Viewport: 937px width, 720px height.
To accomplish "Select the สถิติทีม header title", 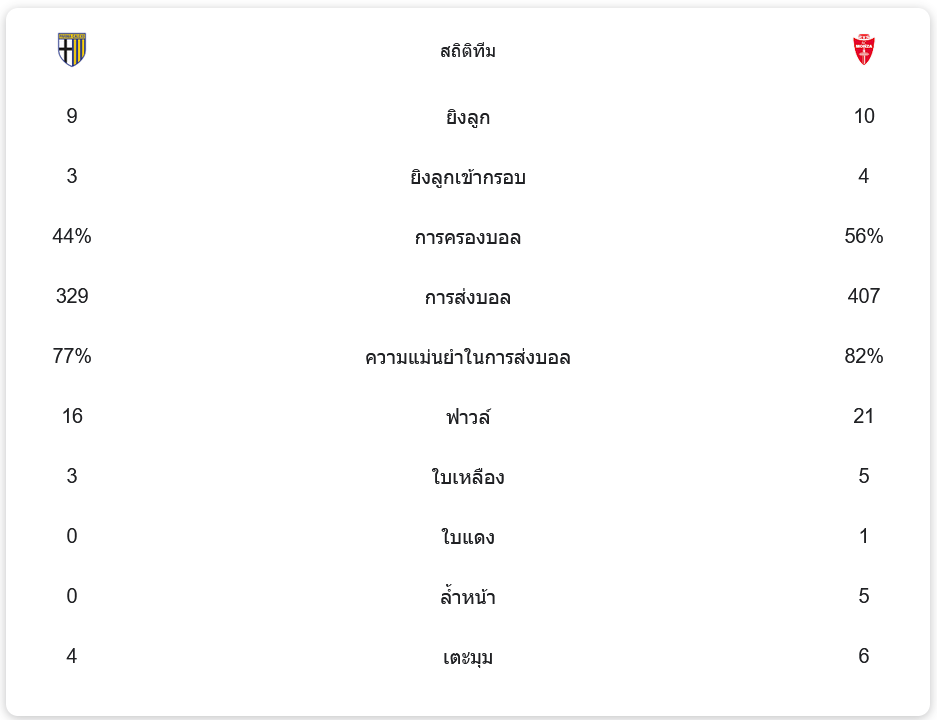I will (x=468, y=51).
